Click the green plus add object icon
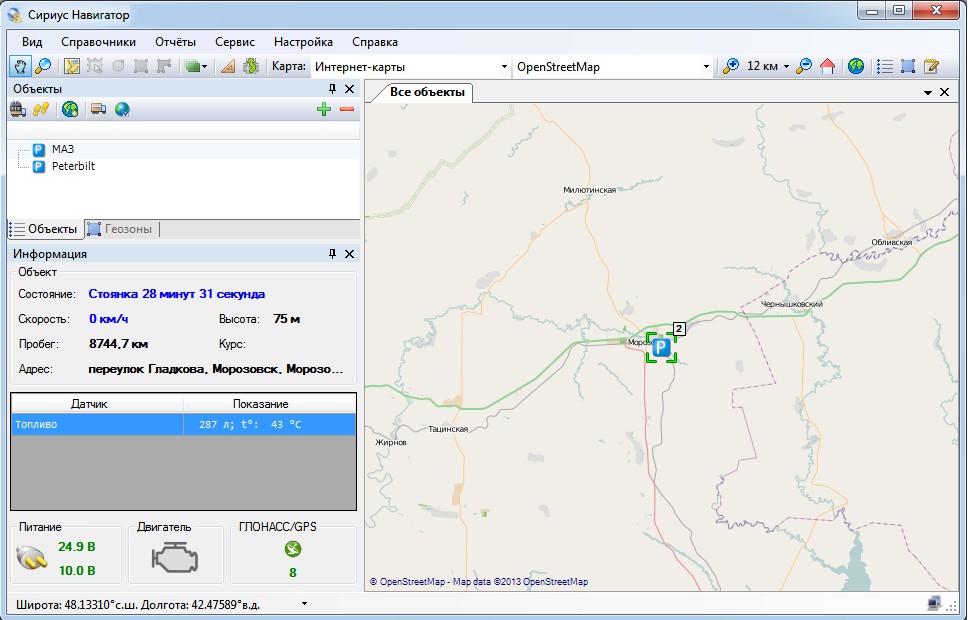The height and width of the screenshot is (620, 968). point(323,109)
